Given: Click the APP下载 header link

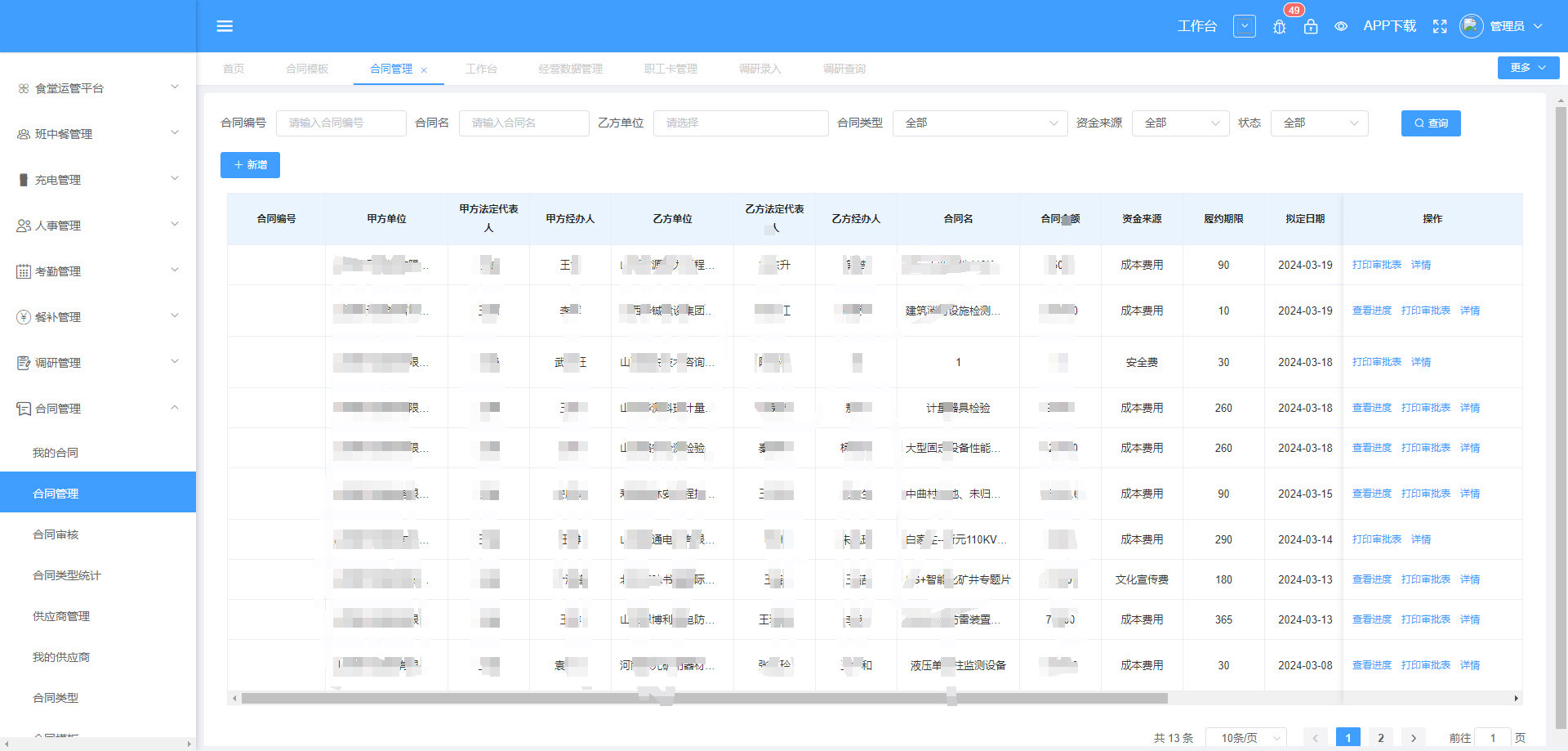Looking at the screenshot, I should 1389,26.
